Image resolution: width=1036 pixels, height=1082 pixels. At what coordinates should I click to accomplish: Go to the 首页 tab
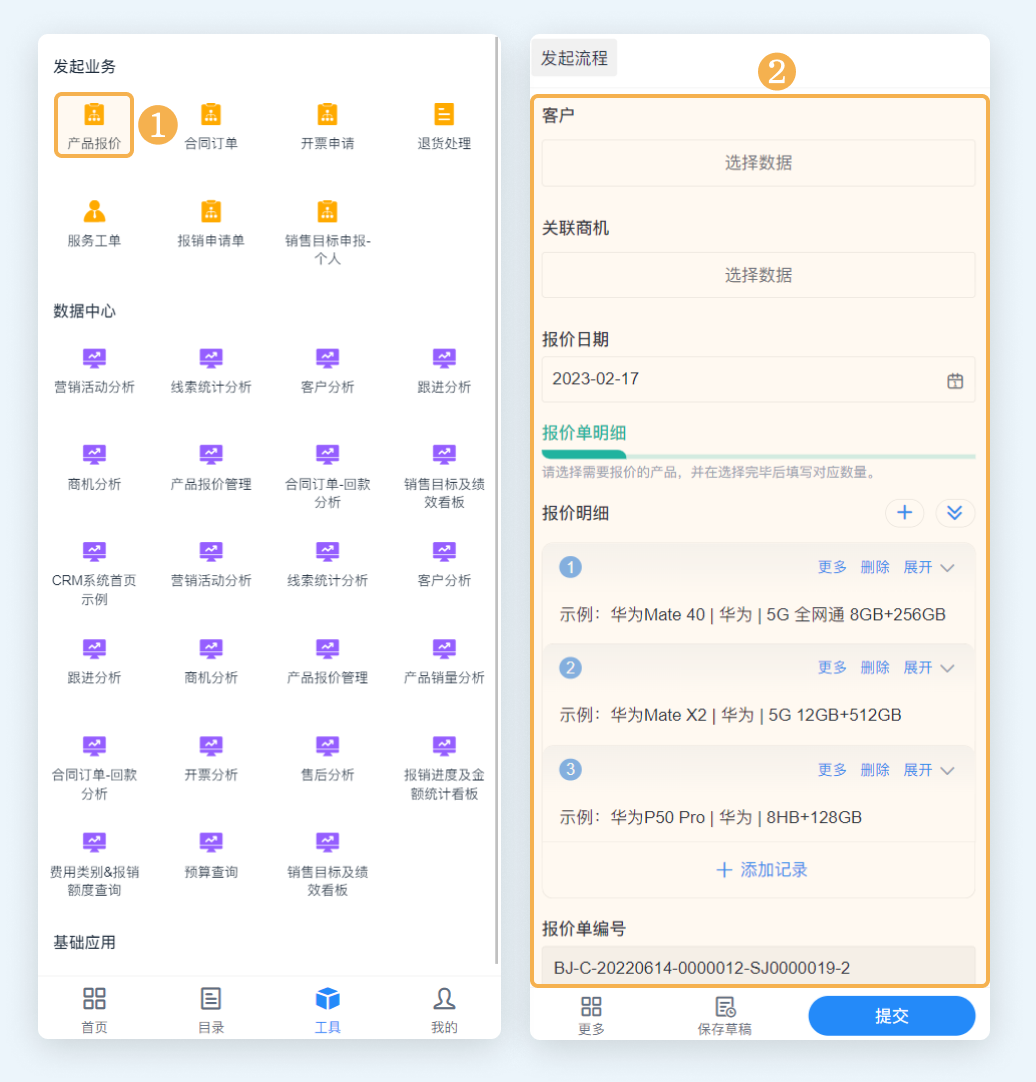[x=94, y=1010]
